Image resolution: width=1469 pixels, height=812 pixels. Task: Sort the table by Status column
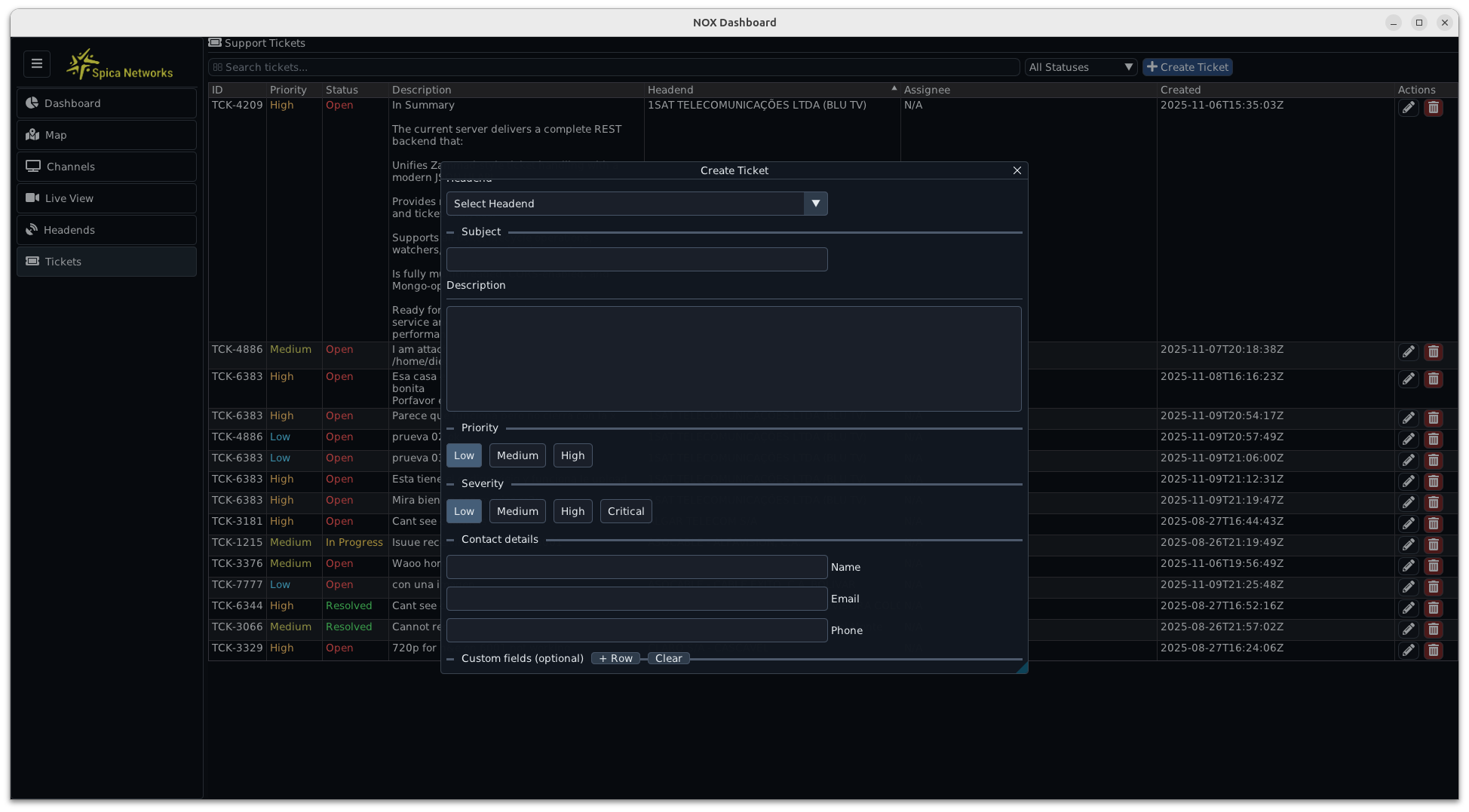(355, 90)
